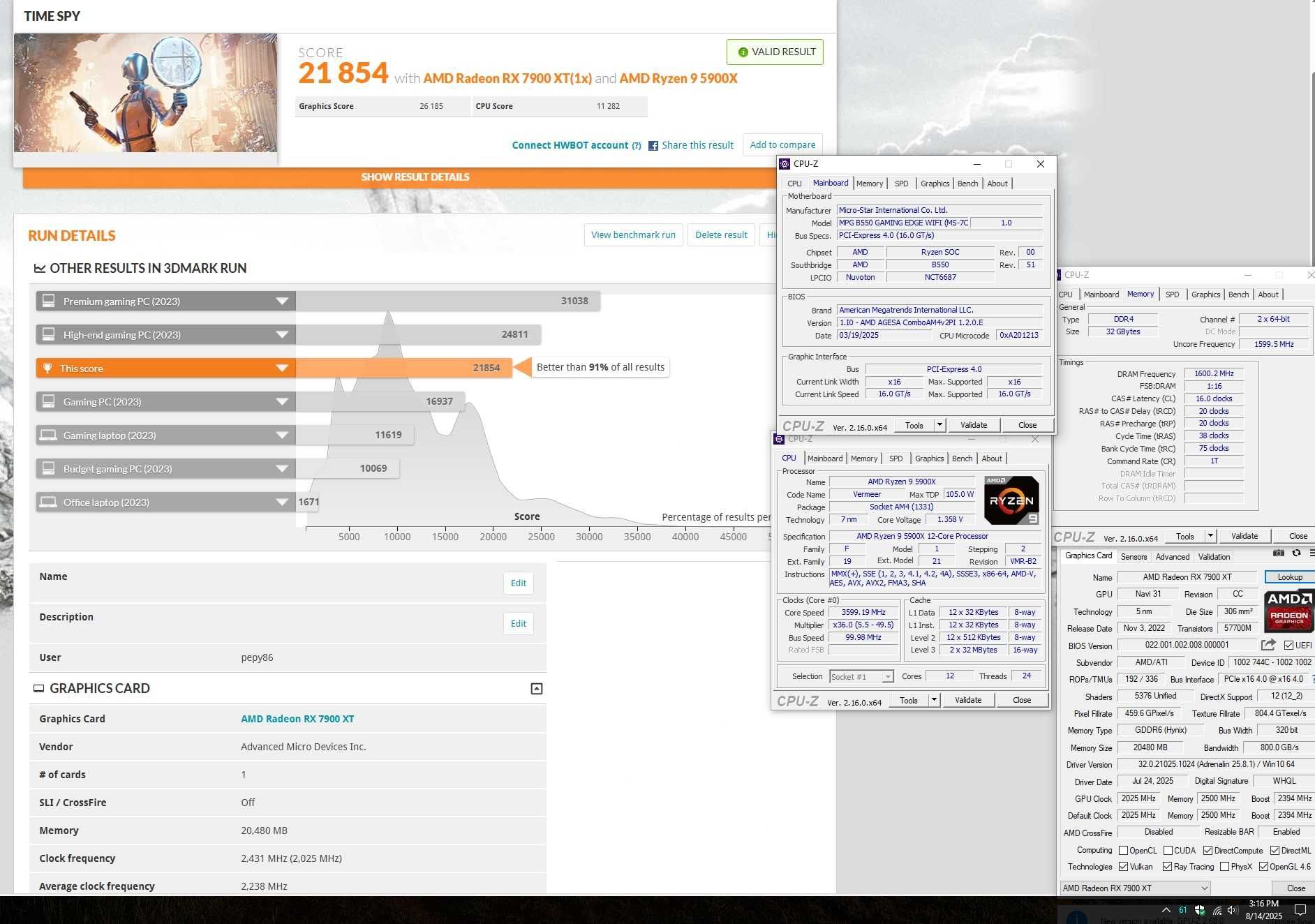Screen dimensions: 1315x924
Task: Open the Graphics tab in CPU-Z Memory window
Action: point(1205,295)
